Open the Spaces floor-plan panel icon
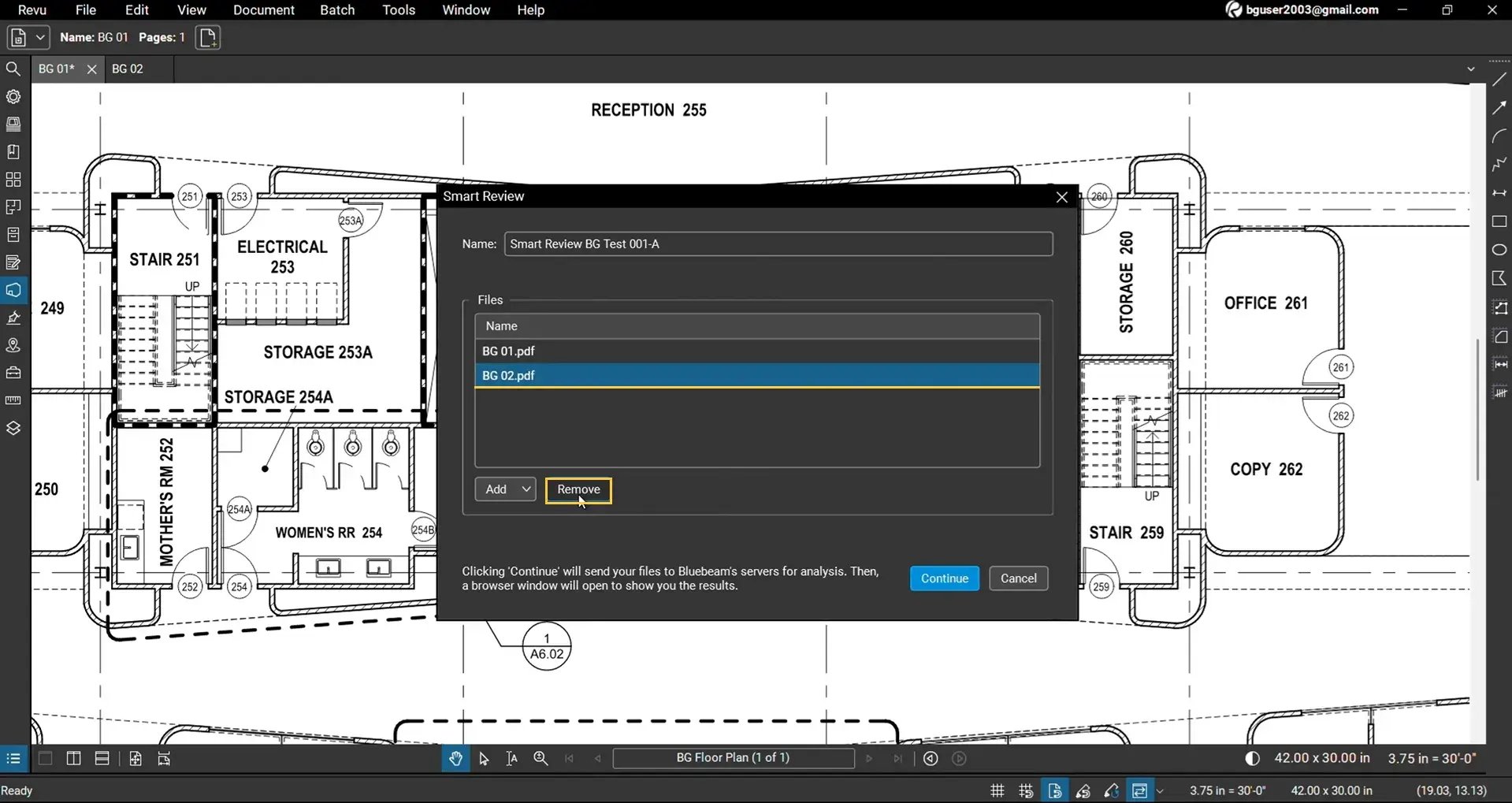Viewport: 1512px width, 803px height. pyautogui.click(x=13, y=207)
